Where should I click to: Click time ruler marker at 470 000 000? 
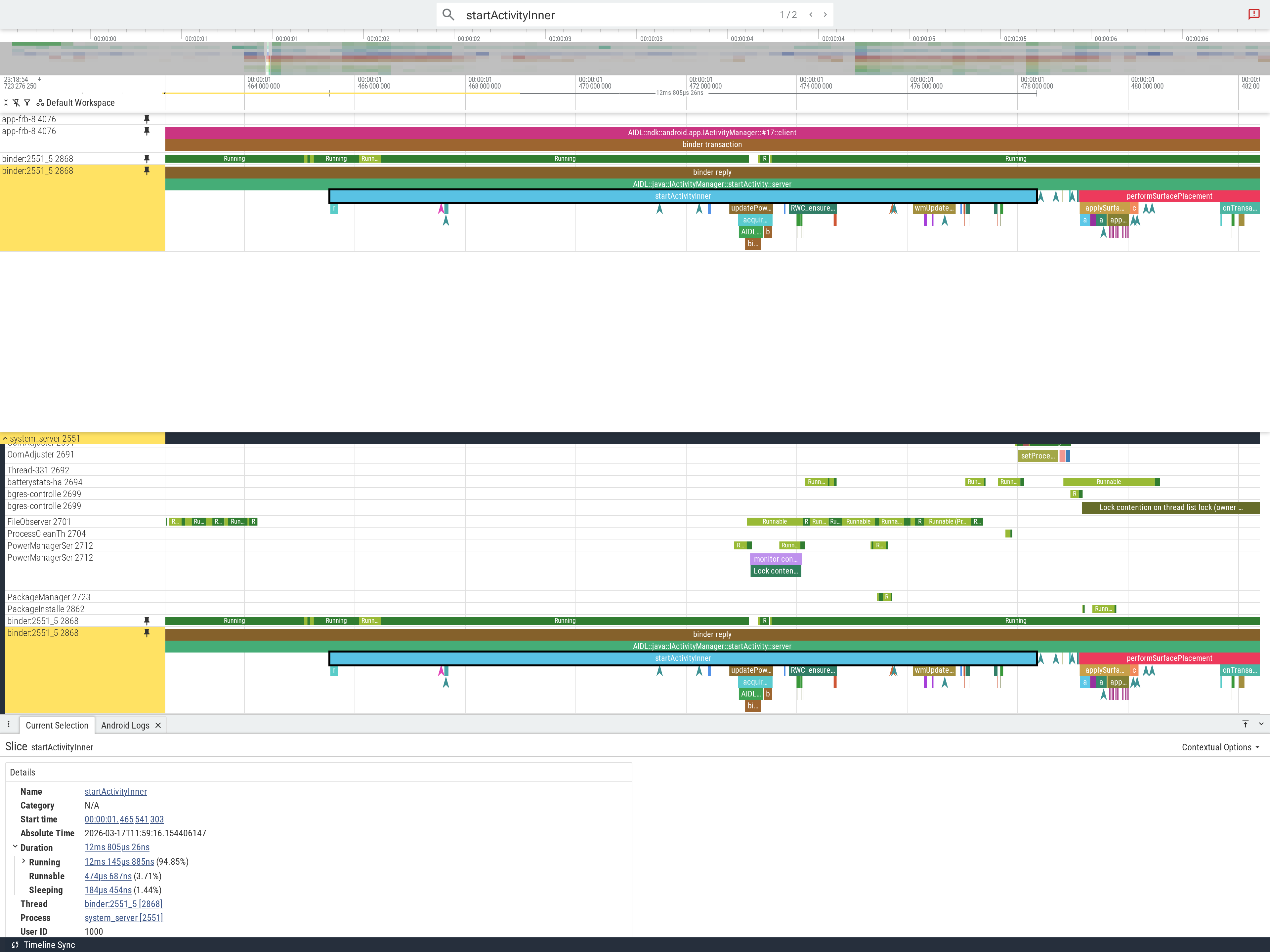tap(595, 83)
